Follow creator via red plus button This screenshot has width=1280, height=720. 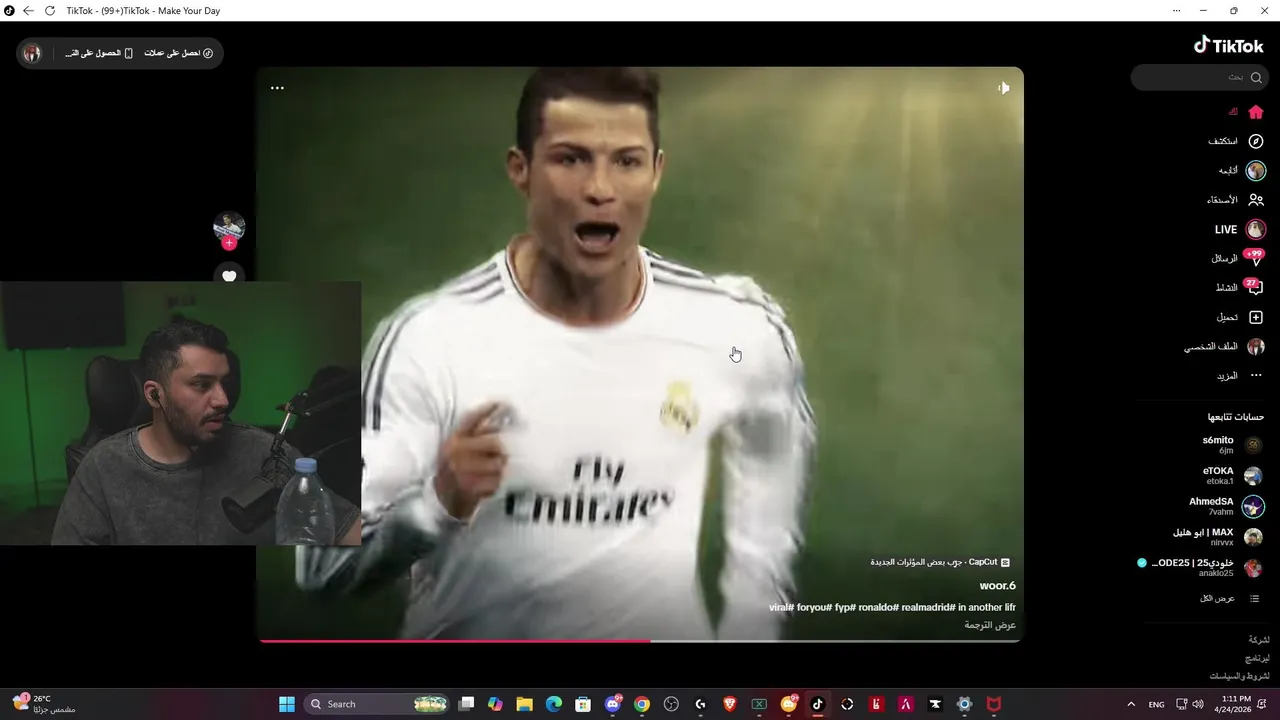tap(229, 243)
